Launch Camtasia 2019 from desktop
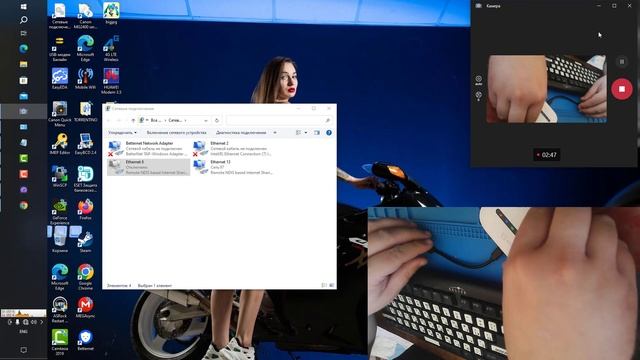 click(60, 342)
